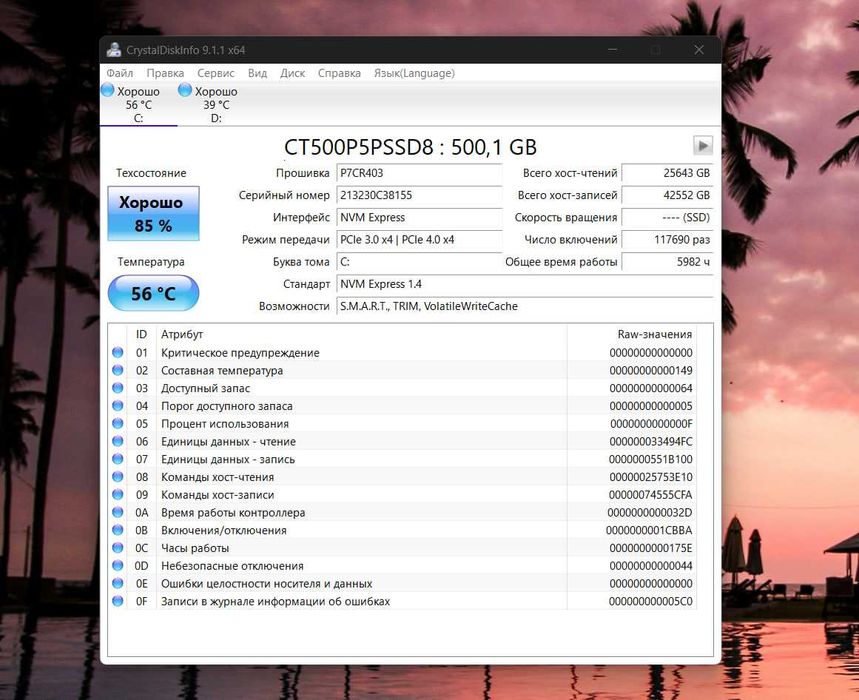Click the Режим передачи field PCIe 3.0 x4
Image resolution: width=859 pixels, height=700 pixels.
tap(419, 239)
